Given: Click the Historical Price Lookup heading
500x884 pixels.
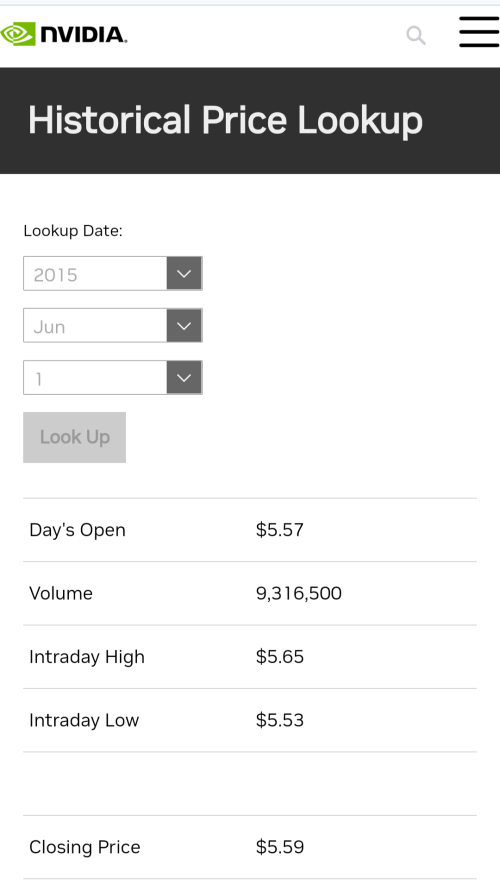Looking at the screenshot, I should tap(225, 120).
